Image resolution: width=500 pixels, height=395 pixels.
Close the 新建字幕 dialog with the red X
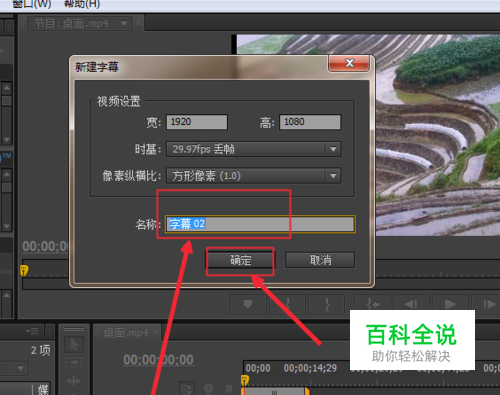(x=349, y=63)
